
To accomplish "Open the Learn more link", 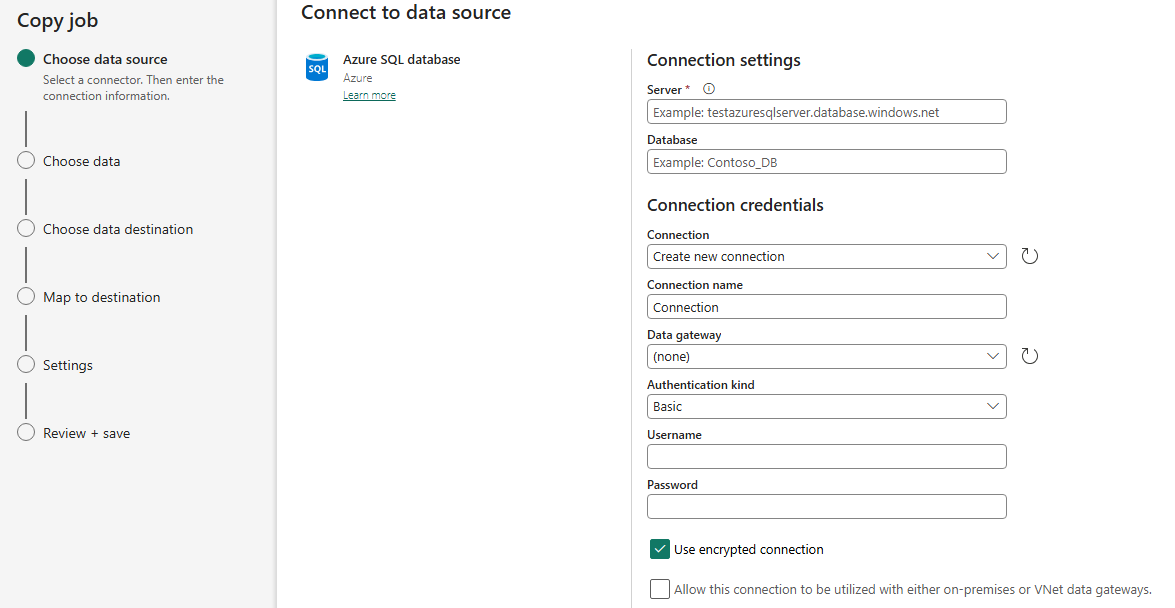I will click(369, 95).
